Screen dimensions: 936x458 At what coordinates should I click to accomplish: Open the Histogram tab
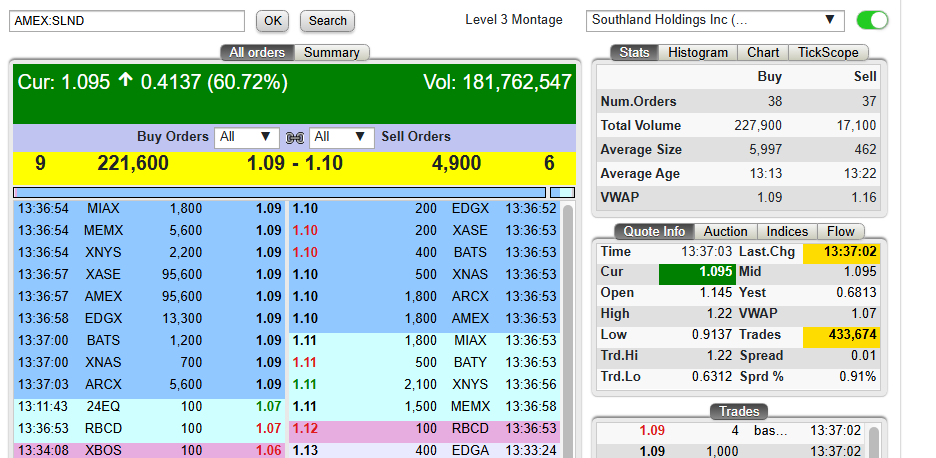(x=698, y=53)
